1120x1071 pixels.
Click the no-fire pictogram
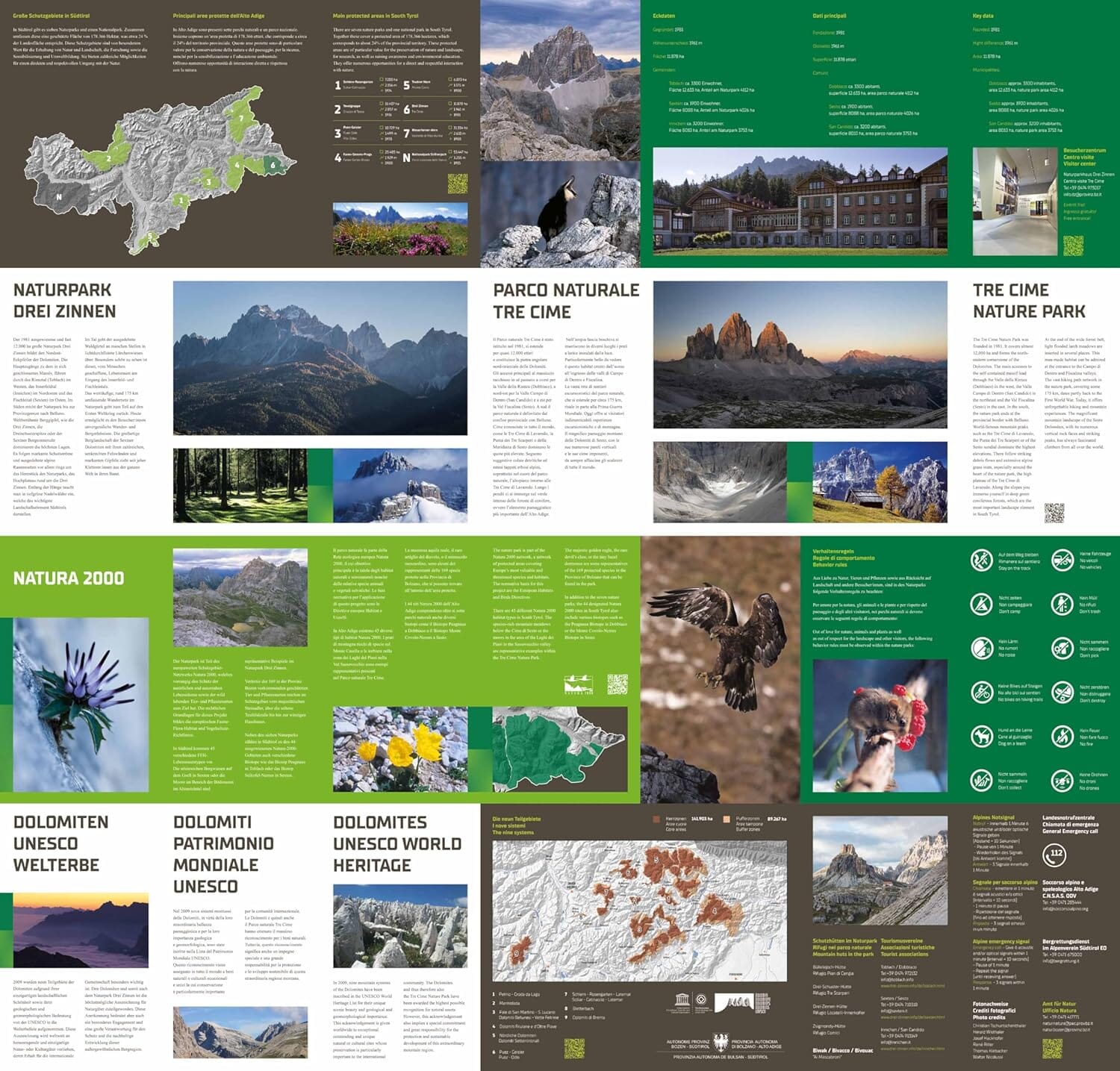1063,737
